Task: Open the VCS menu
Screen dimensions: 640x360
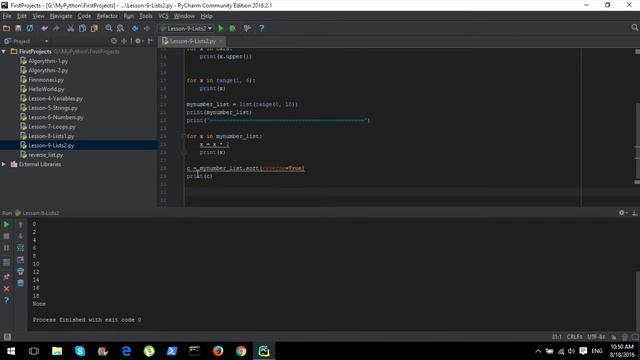Action: [x=163, y=16]
